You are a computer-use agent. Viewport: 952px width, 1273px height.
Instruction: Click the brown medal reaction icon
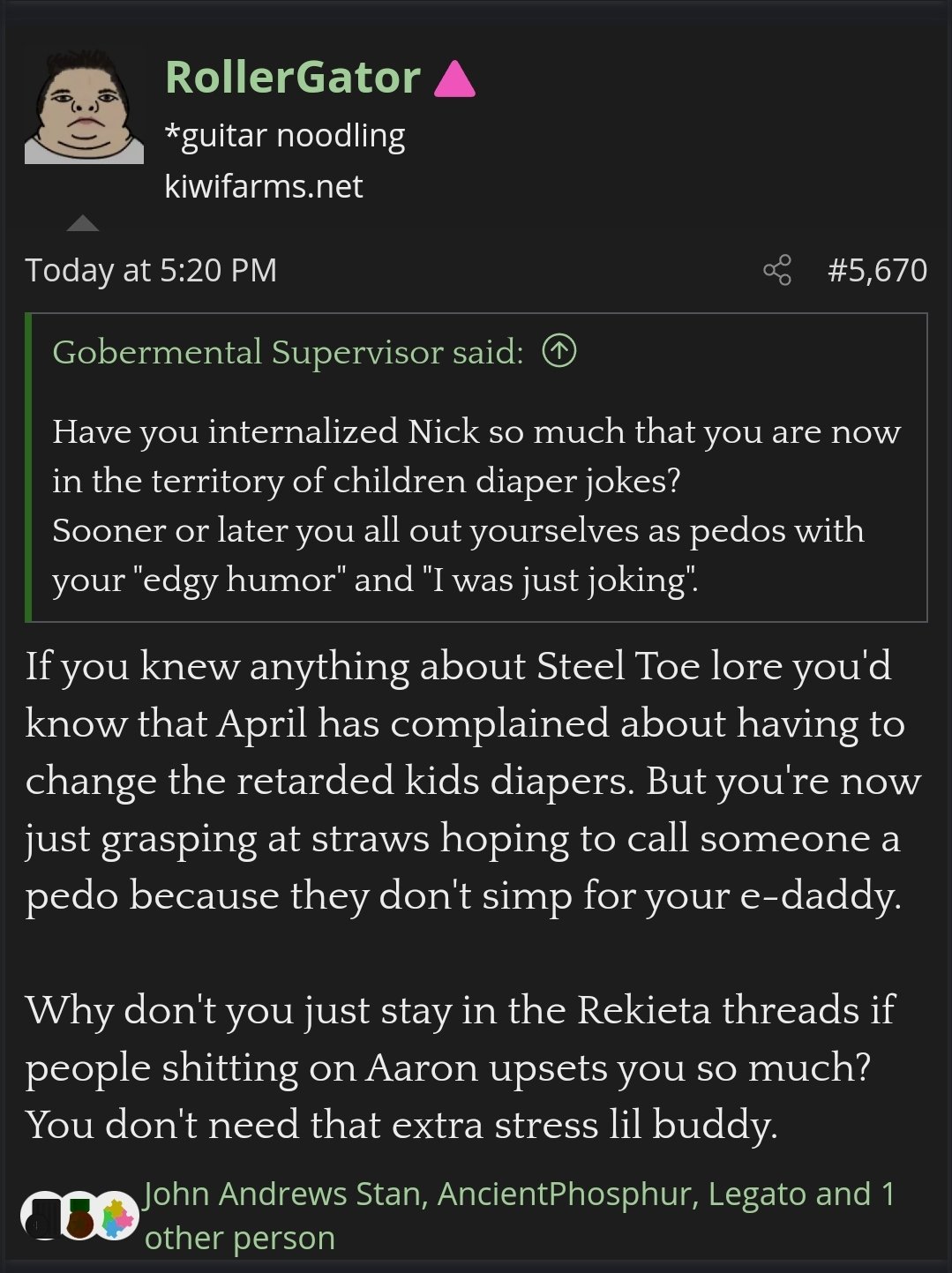tap(79, 1217)
